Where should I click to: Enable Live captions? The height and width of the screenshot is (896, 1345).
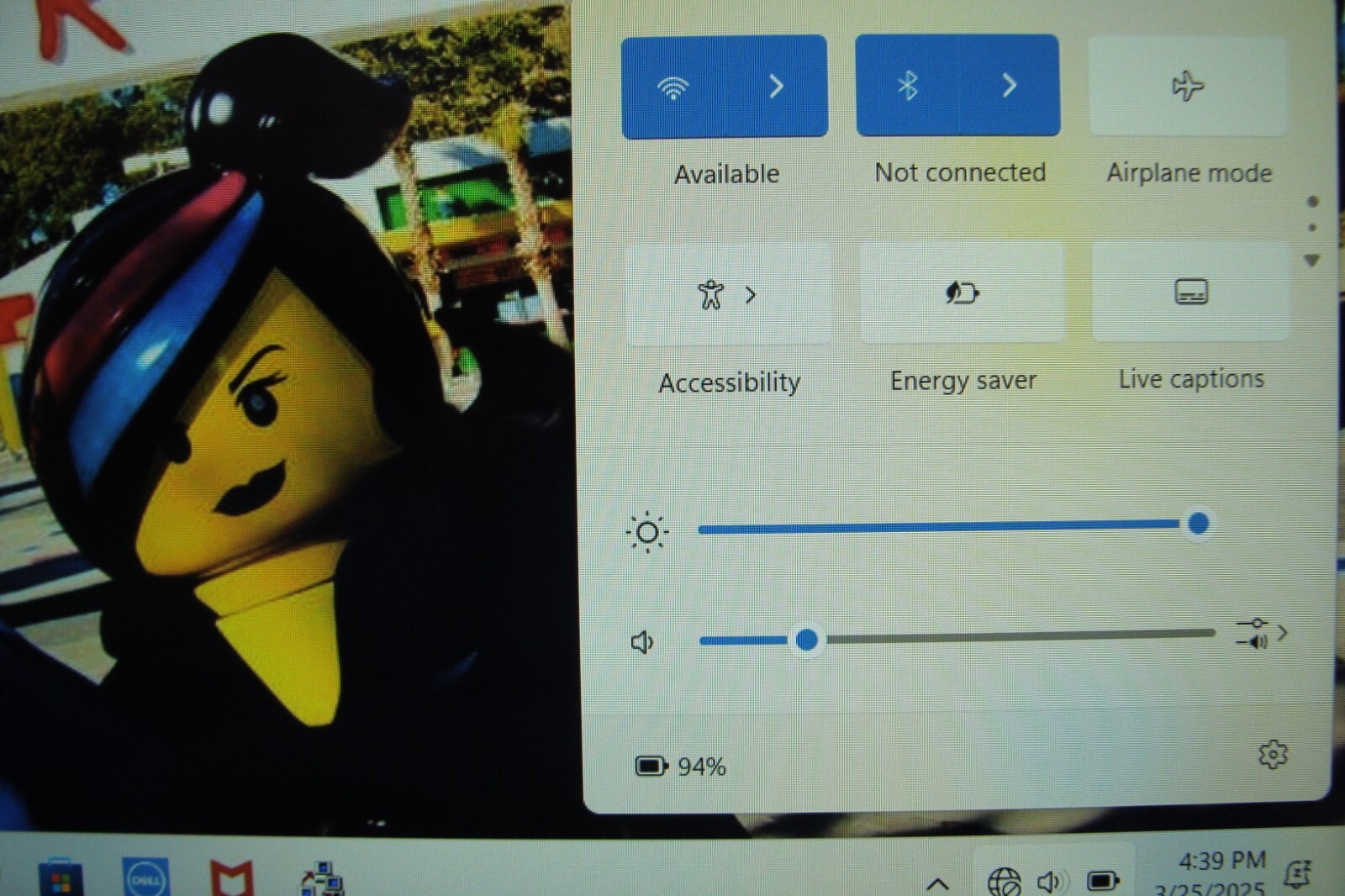(x=1190, y=292)
